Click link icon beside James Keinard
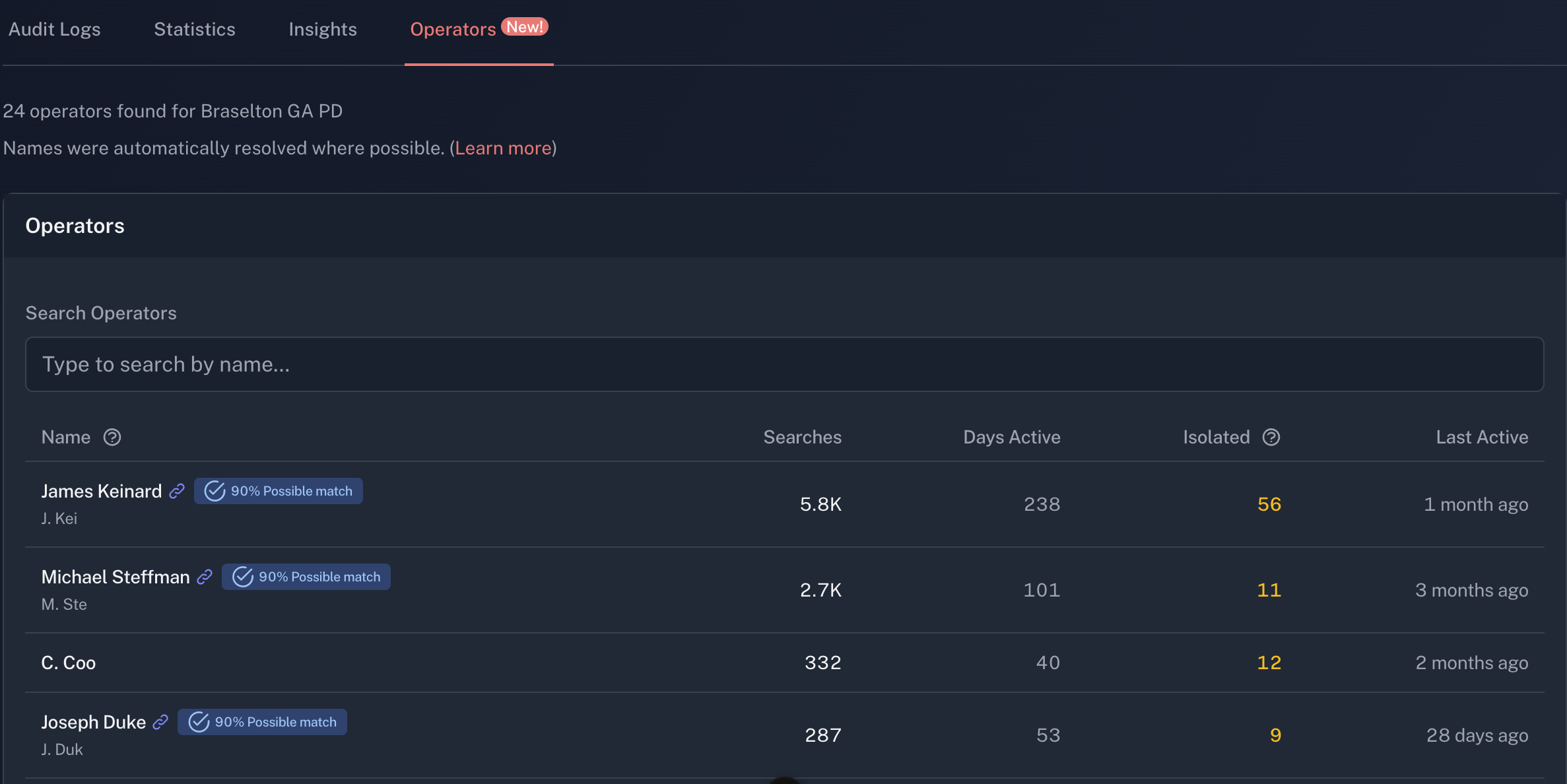 (177, 491)
